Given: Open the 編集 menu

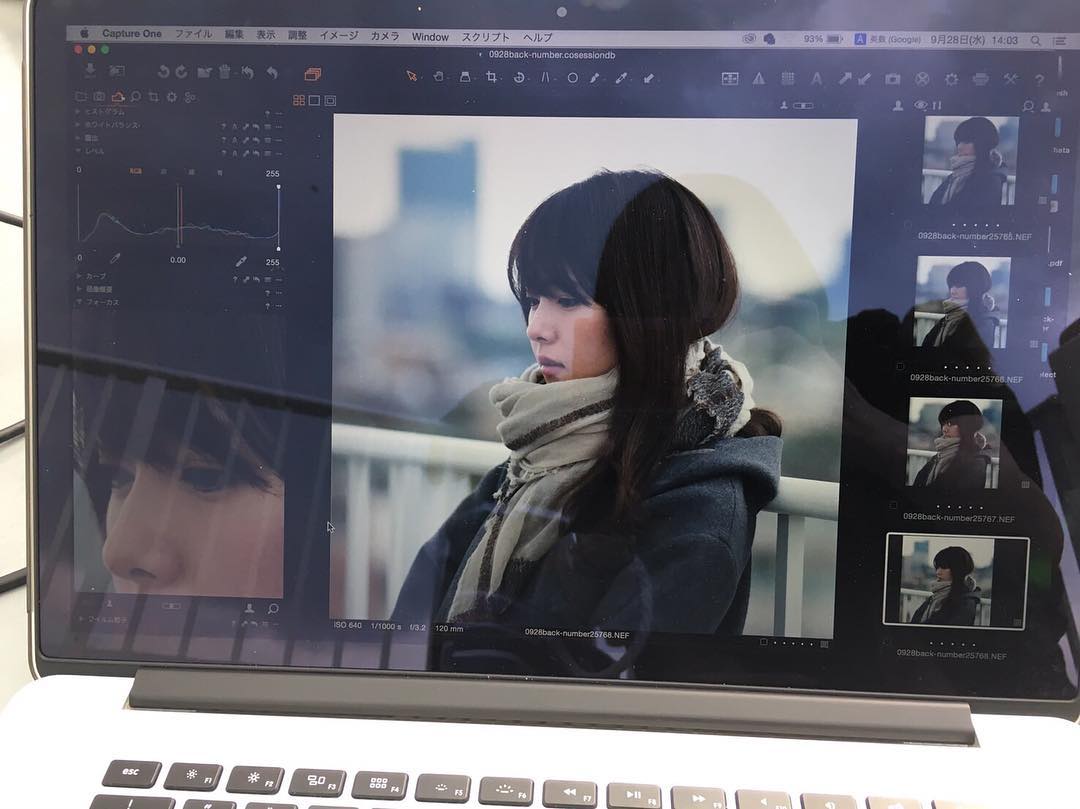Looking at the screenshot, I should click(x=234, y=34).
